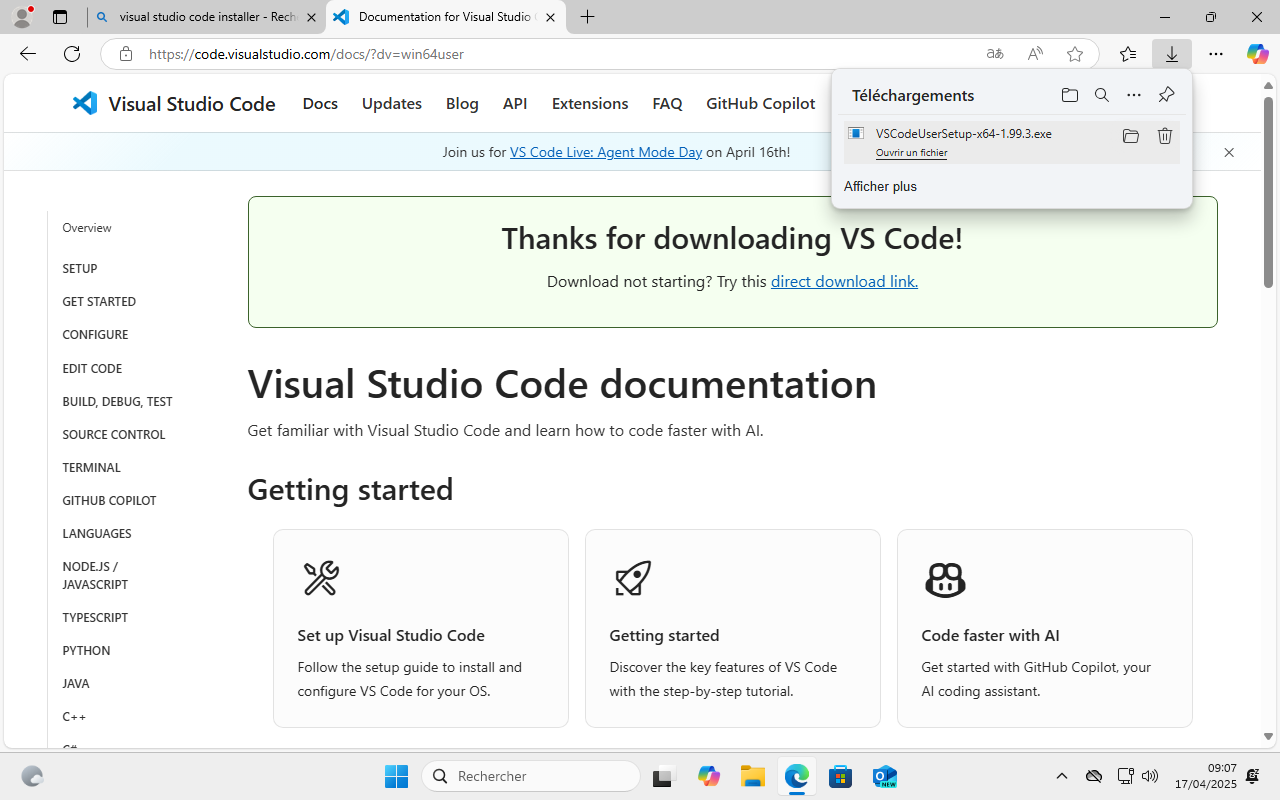Expand the EDIT CODE sidebar section
1280x800 pixels.
(92, 369)
